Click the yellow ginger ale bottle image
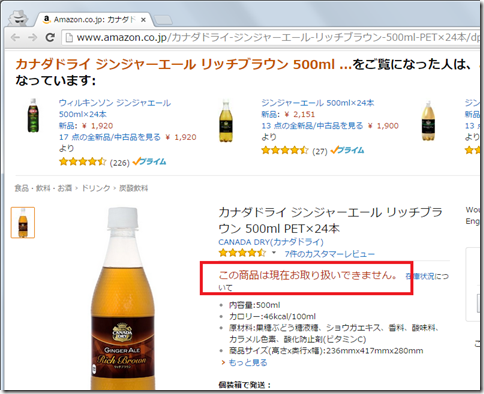Viewport: 484px width, 394px height. click(226, 121)
